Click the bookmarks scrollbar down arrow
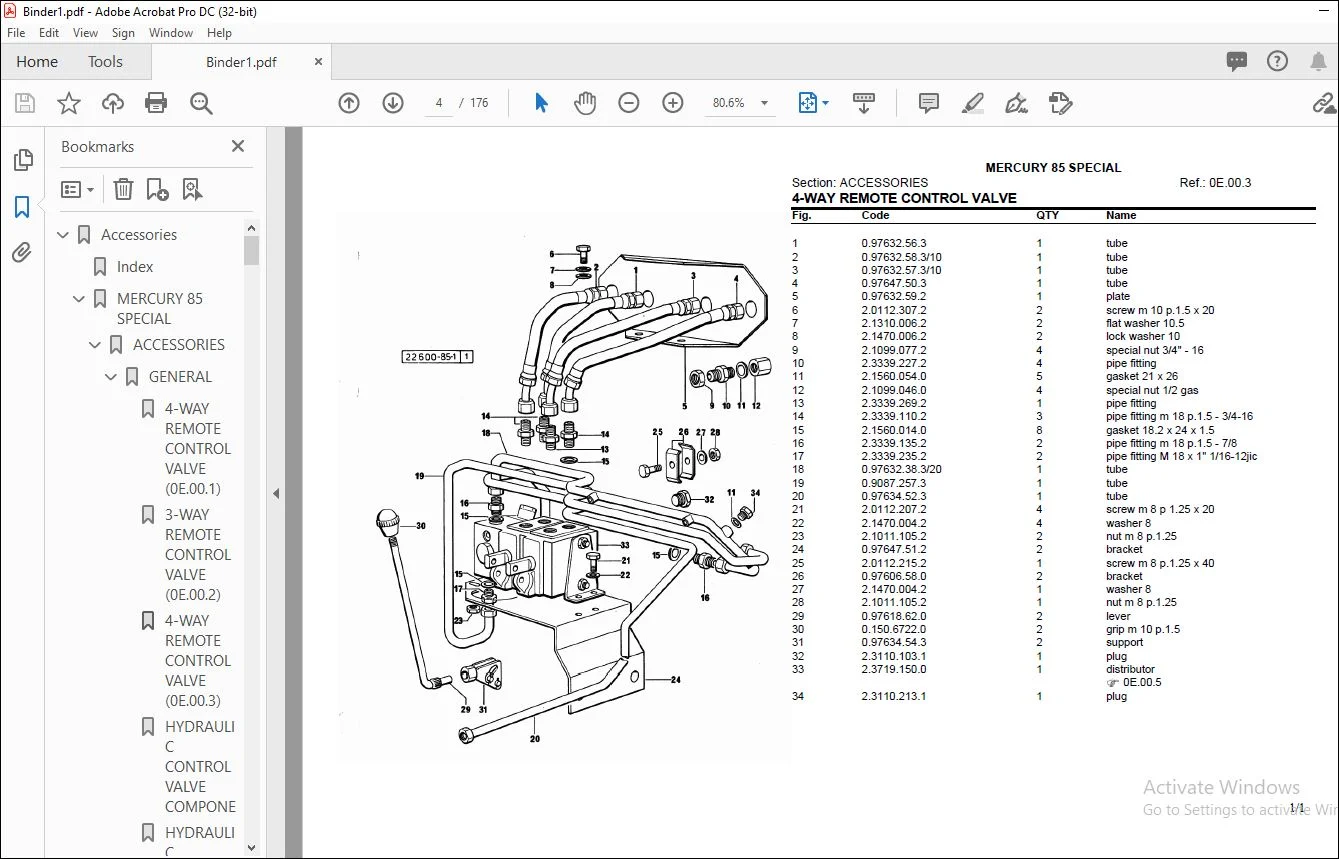 pos(251,848)
